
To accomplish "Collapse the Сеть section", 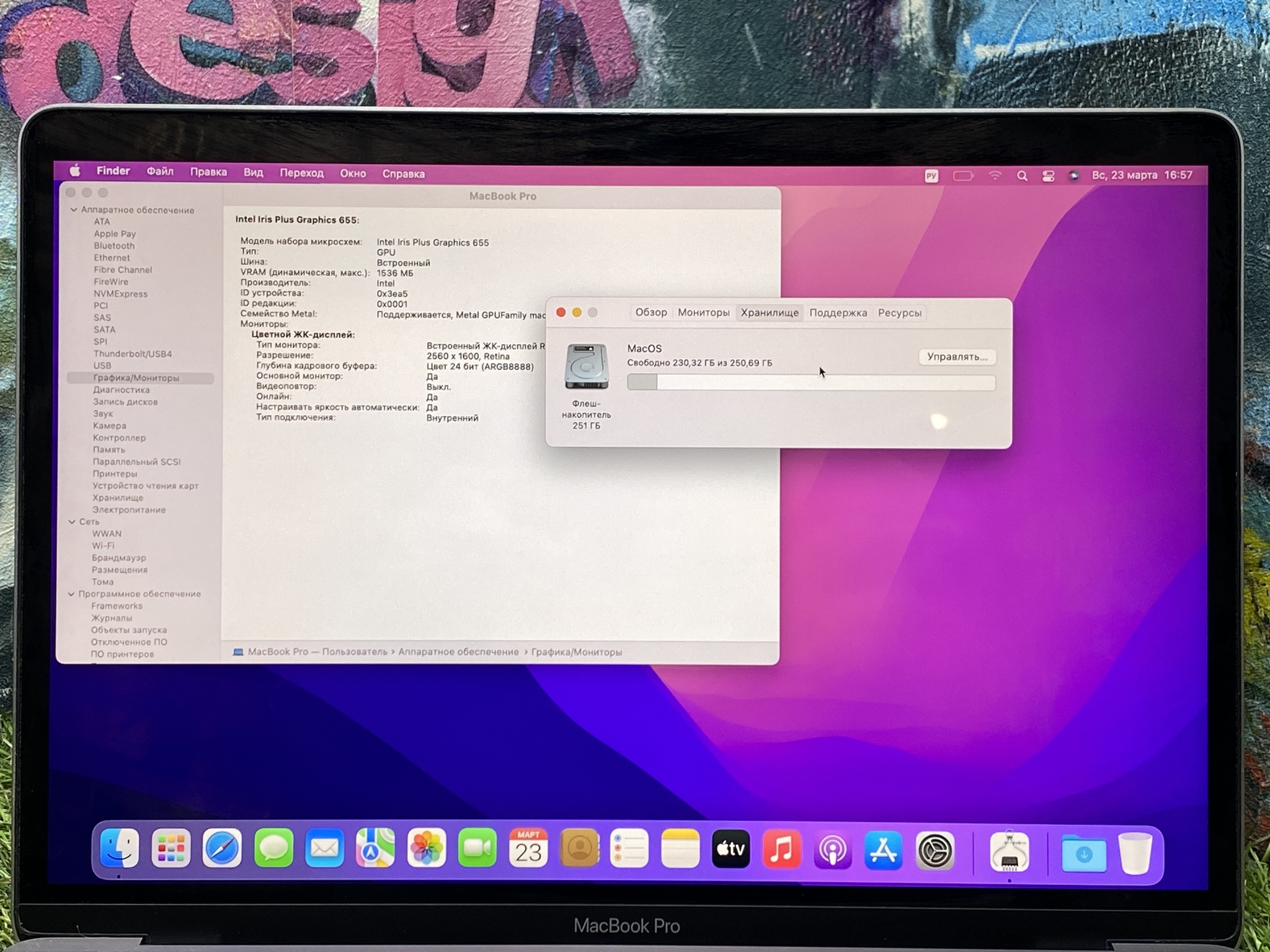I will (x=72, y=522).
